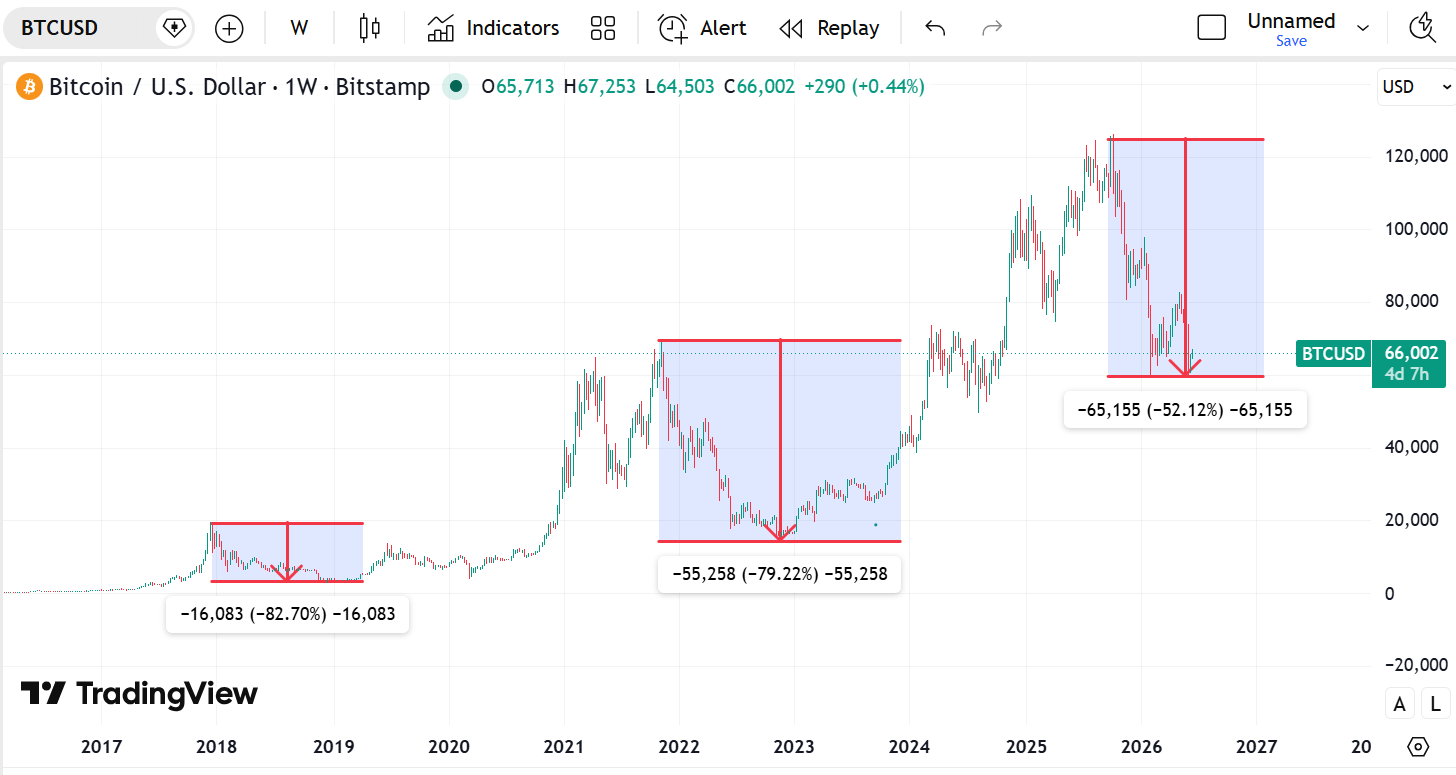Screen dimensions: 1456x775
Task: Select the W weekly timeframe button
Action: [x=299, y=28]
